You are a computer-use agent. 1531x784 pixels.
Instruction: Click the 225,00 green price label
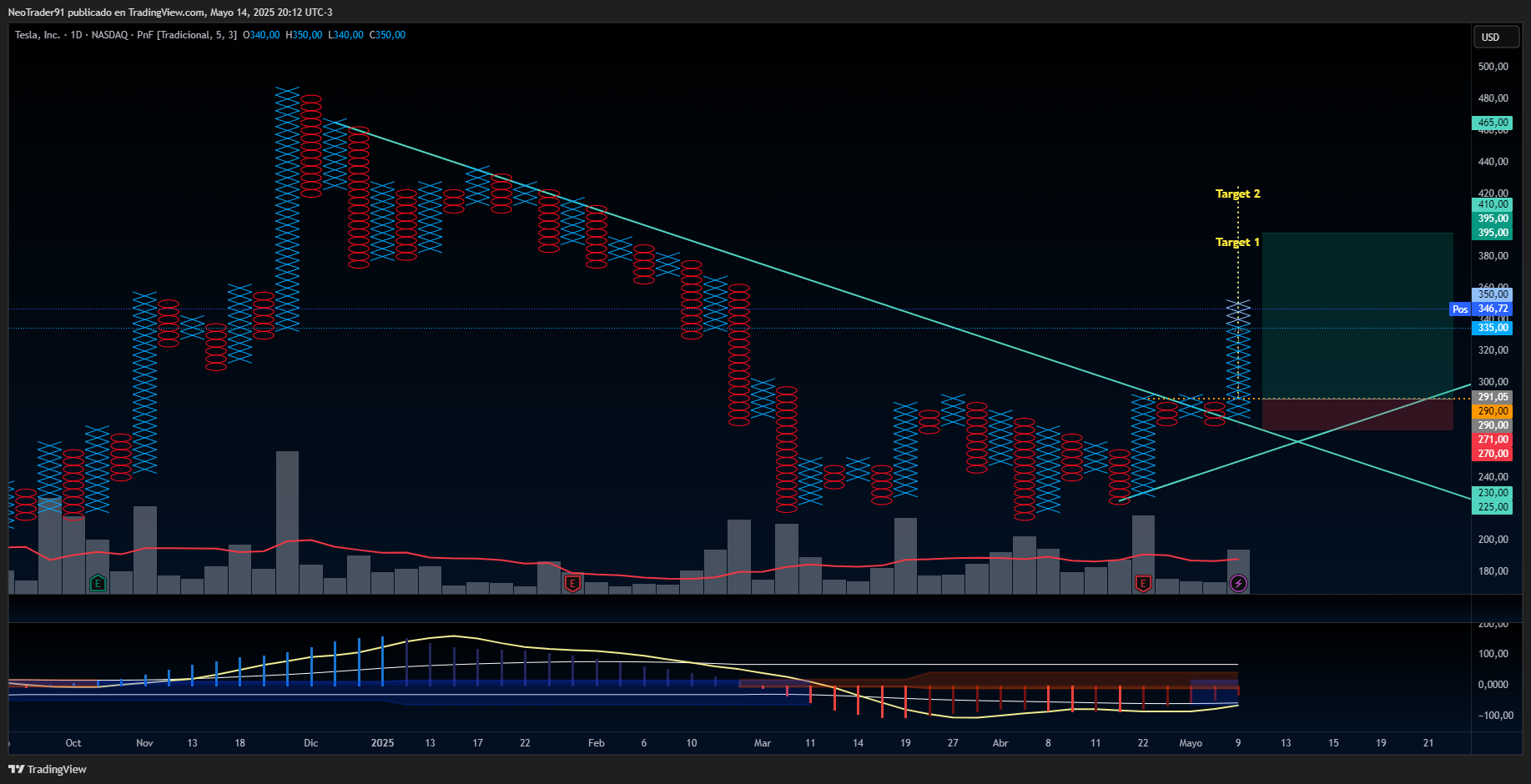point(1492,507)
